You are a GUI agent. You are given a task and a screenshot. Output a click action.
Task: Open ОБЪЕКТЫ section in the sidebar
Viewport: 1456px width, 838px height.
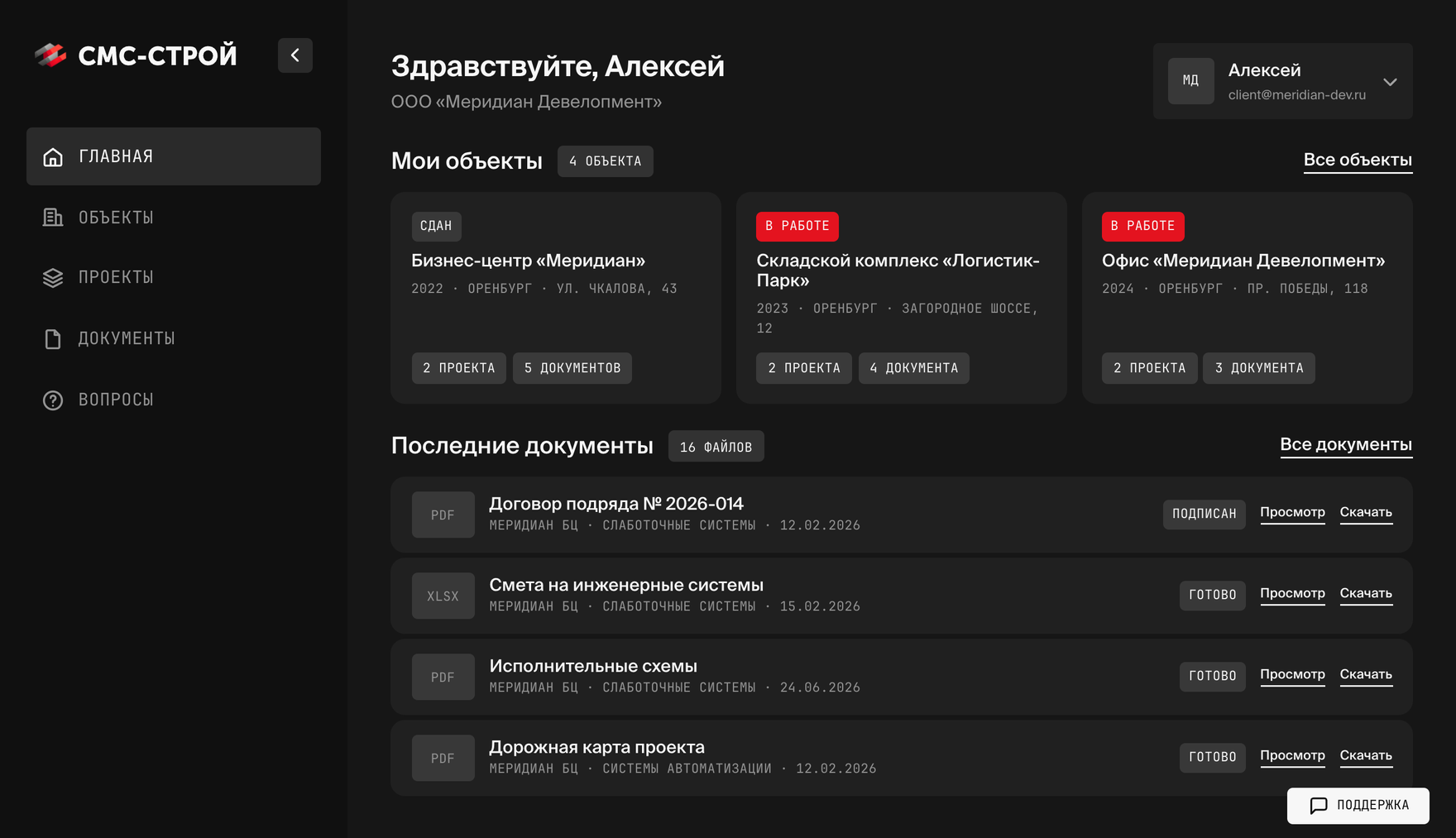pos(174,218)
